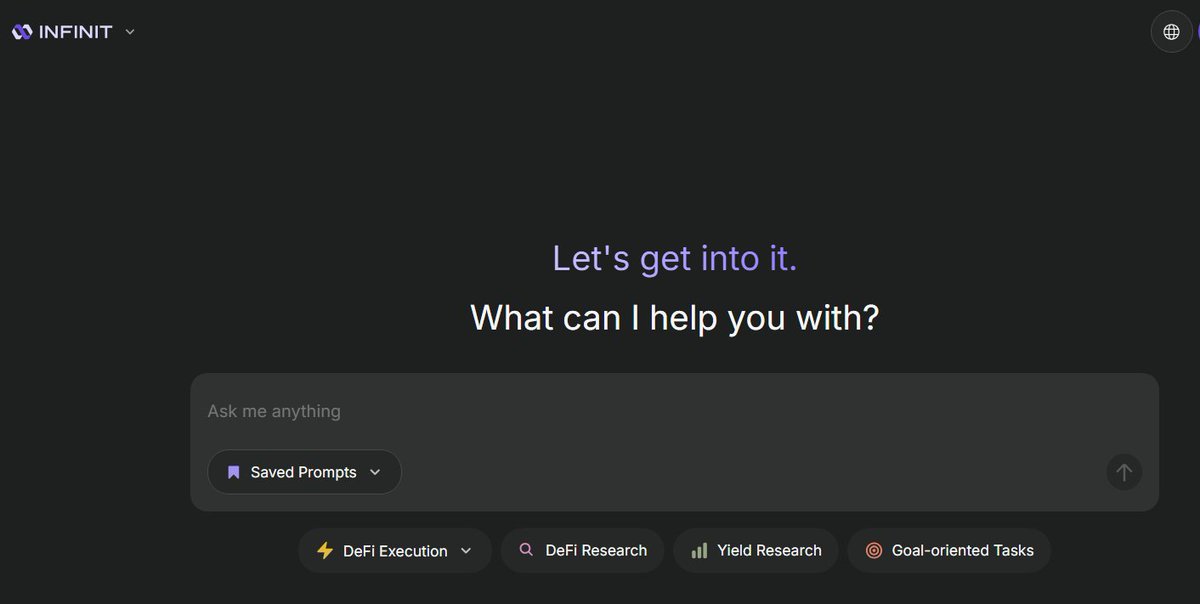Toggle the DeFi Execution mode chip
Viewport: 1200px width, 604px height.
point(394,550)
